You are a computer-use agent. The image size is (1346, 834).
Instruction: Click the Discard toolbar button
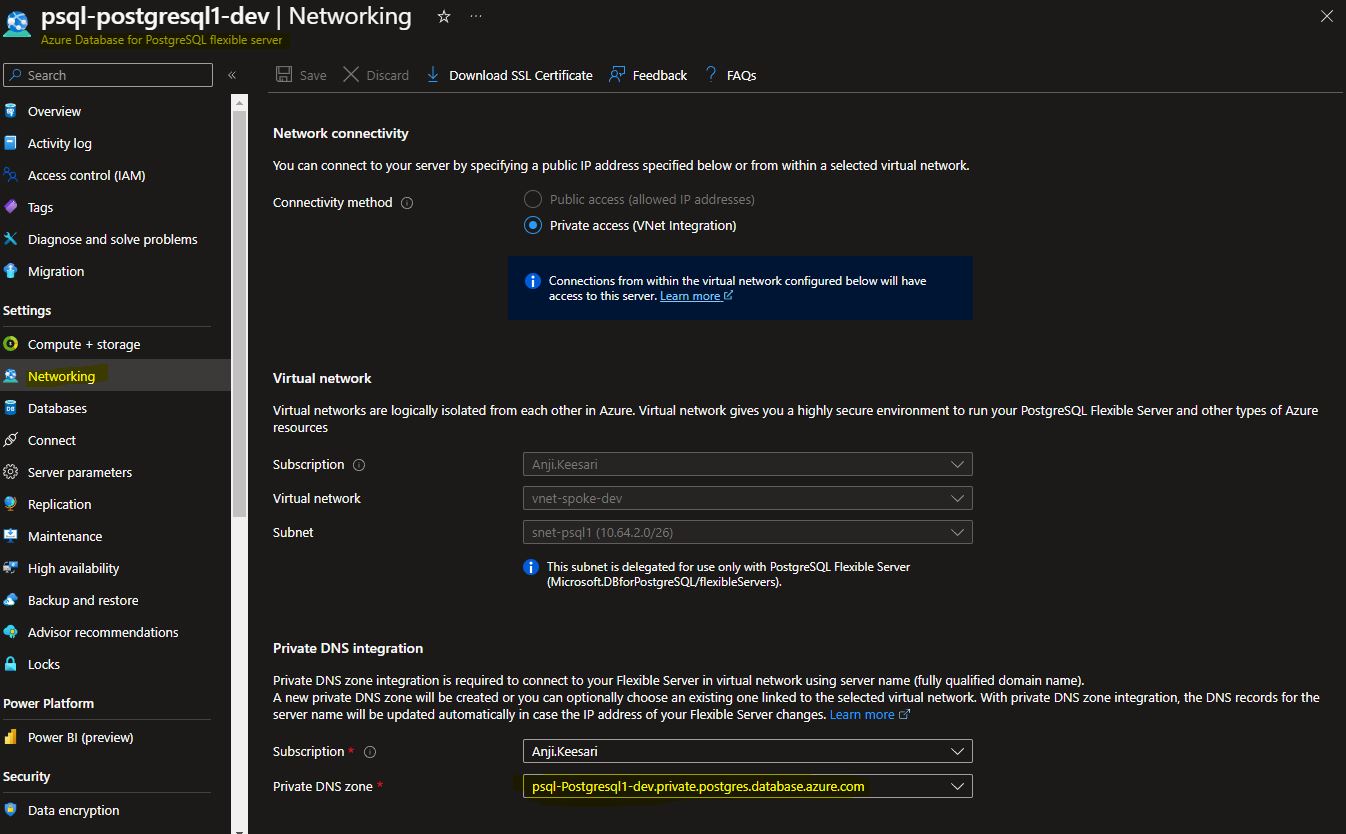coord(376,75)
